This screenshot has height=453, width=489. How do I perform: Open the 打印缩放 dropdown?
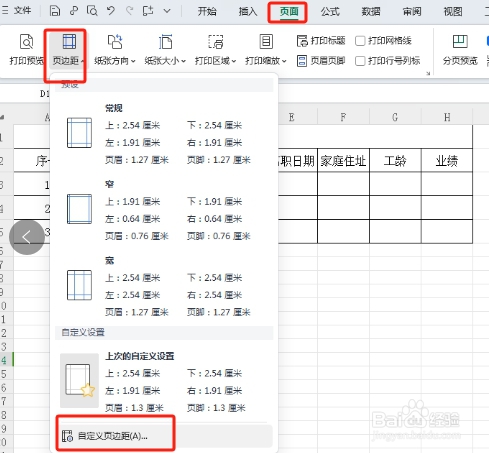click(x=266, y=49)
